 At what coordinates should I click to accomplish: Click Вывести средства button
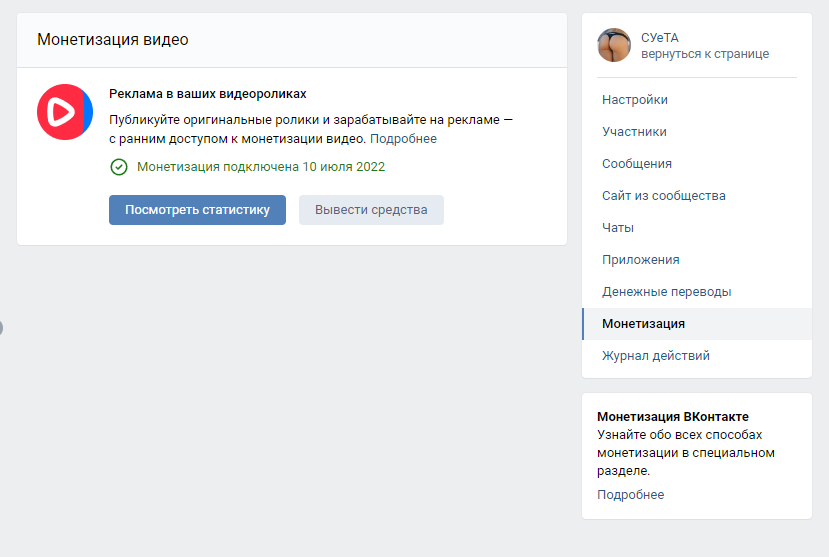pyautogui.click(x=371, y=210)
